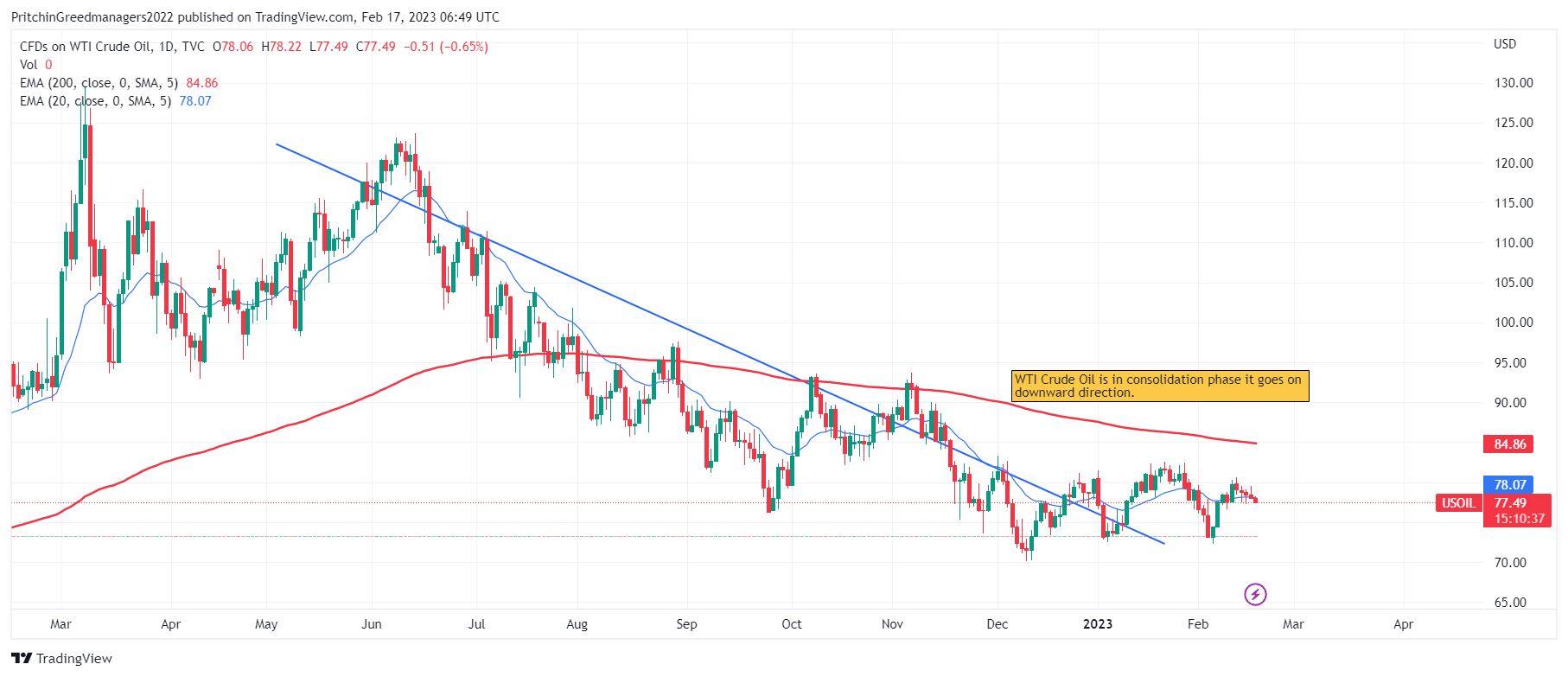Click the TradingView logo at bottom left
Image resolution: width=1568 pixels, height=677 pixels.
click(x=62, y=658)
